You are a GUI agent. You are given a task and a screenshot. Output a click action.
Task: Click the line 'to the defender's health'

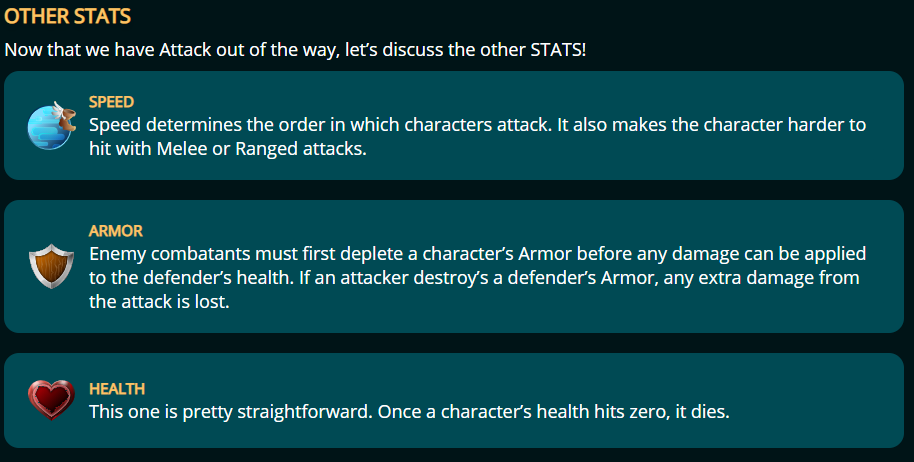[474, 278]
